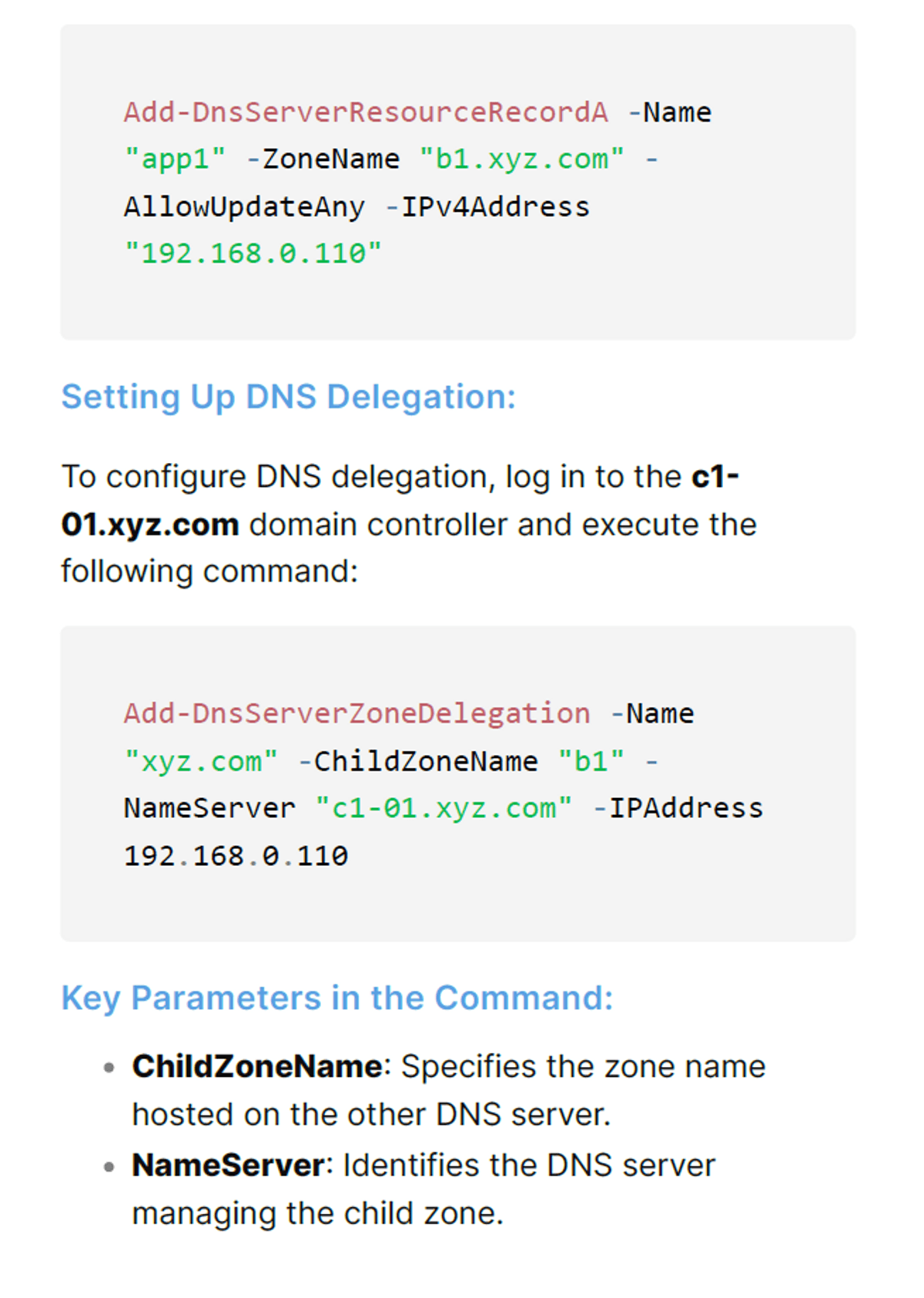Click the IPAddress parameter in second code block
924x1298 pixels.
point(686,808)
